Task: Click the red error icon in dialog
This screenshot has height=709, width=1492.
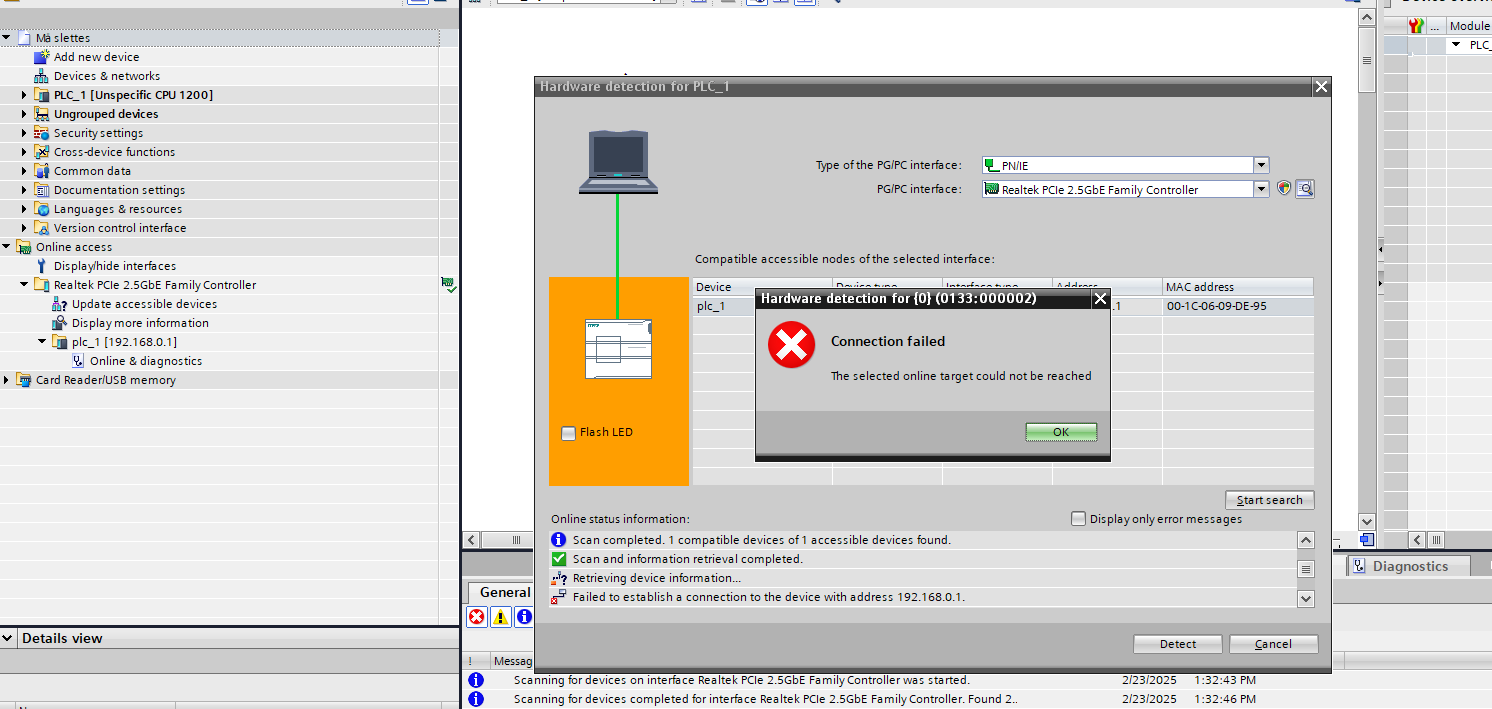Action: (791, 345)
